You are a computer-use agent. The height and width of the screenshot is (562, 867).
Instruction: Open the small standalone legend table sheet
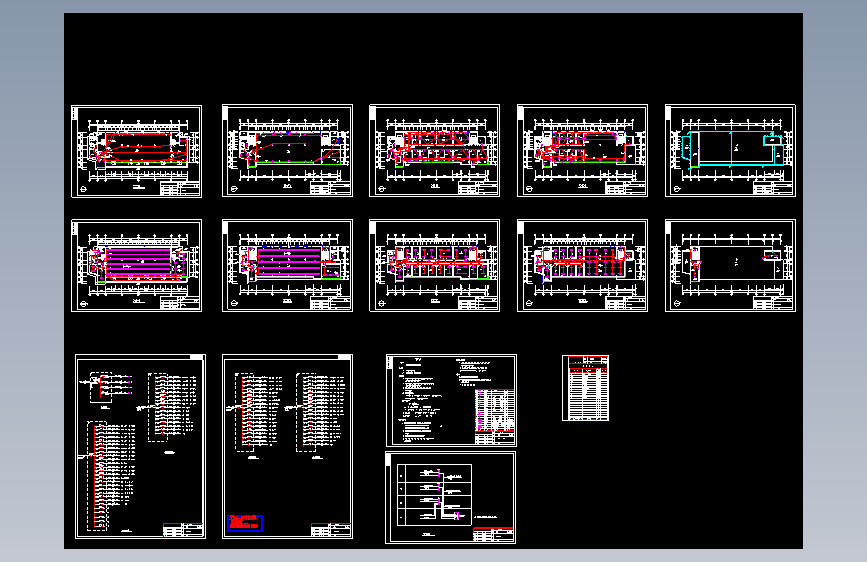[586, 388]
